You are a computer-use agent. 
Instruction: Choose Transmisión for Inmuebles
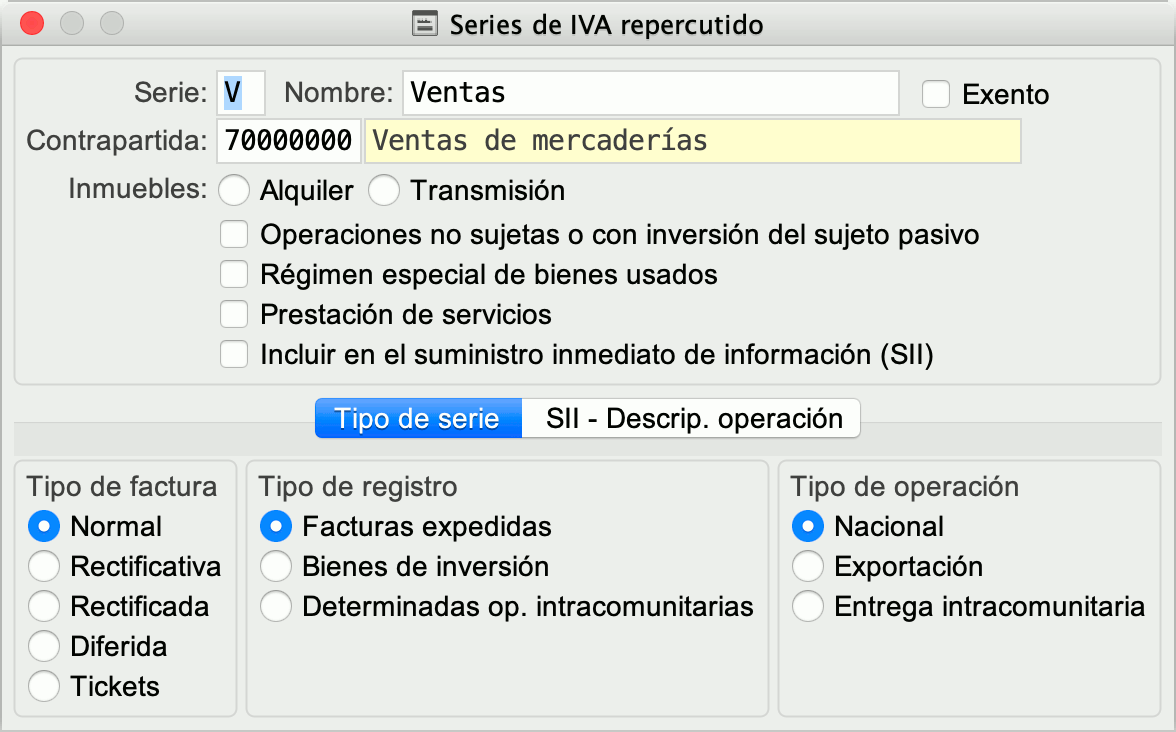384,190
